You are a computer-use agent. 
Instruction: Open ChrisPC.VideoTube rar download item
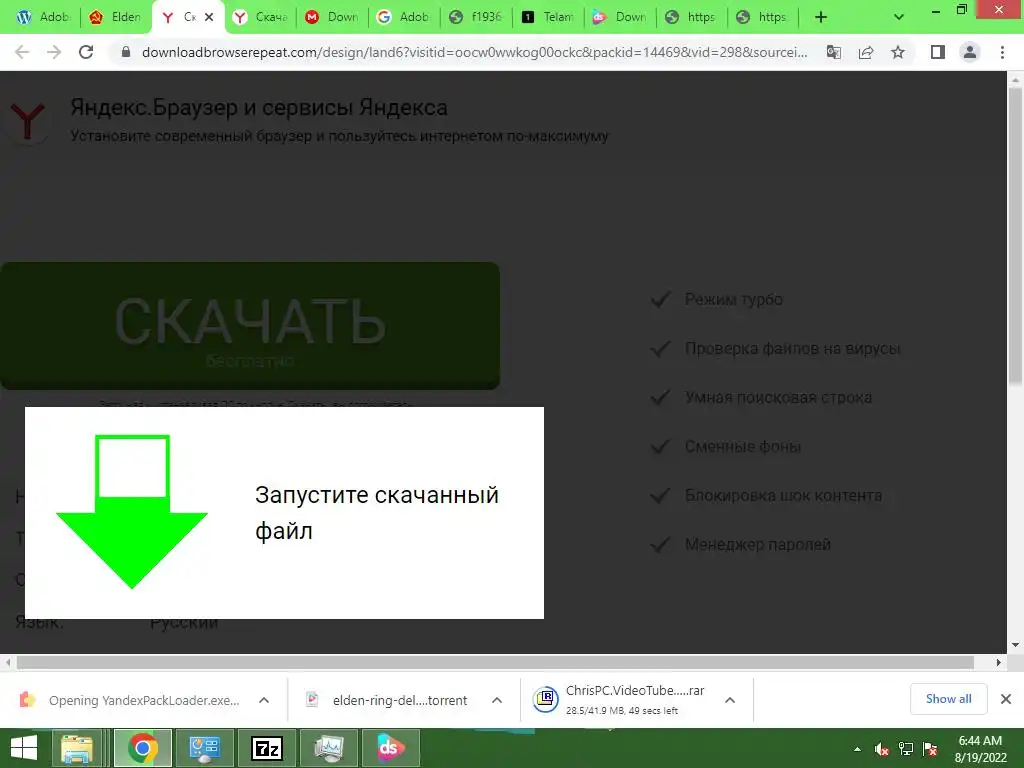[619, 699]
